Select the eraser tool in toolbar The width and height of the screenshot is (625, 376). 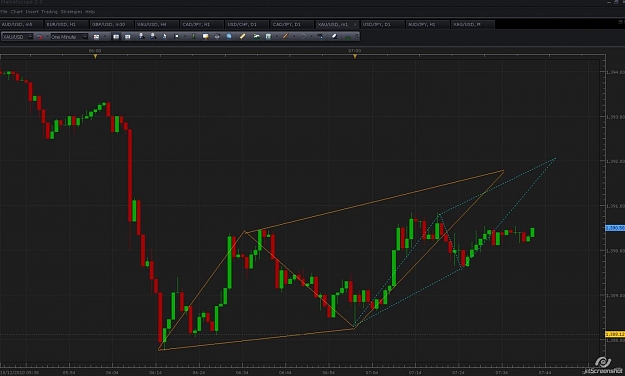[334, 36]
